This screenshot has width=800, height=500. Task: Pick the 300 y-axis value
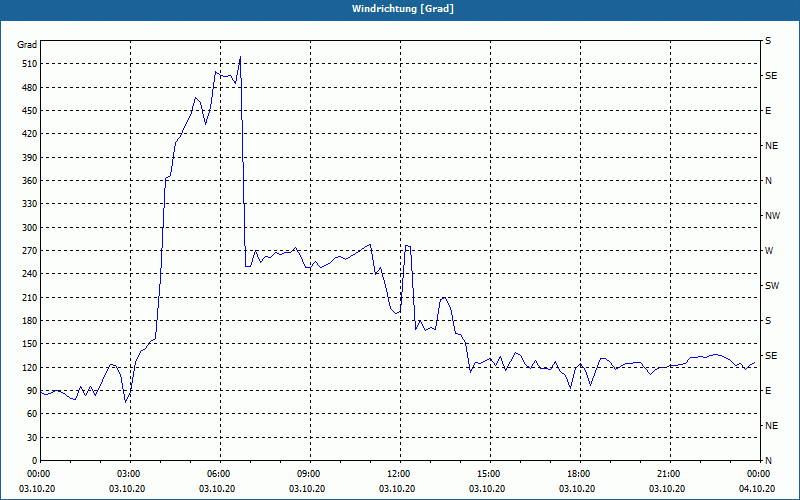[x=29, y=228]
